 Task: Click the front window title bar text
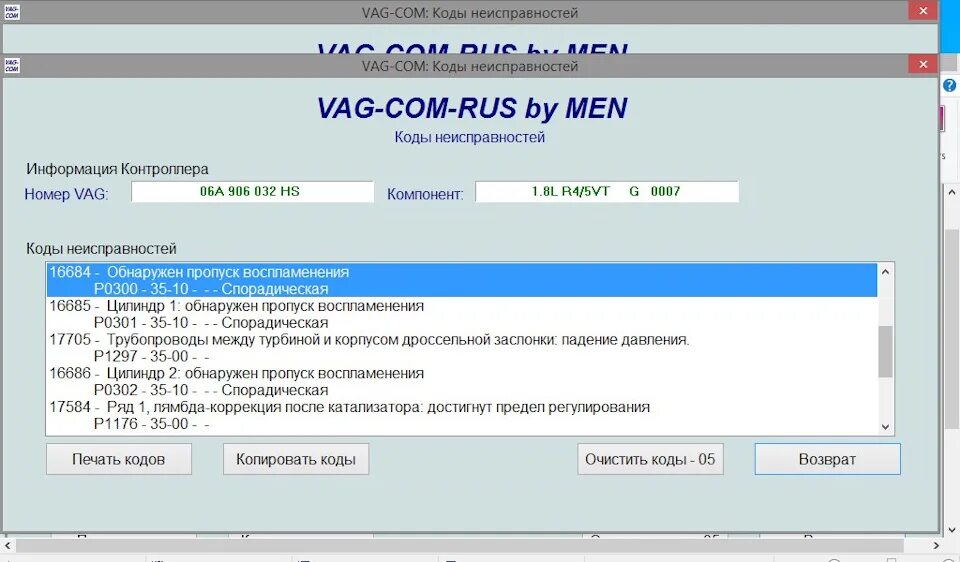point(470,66)
